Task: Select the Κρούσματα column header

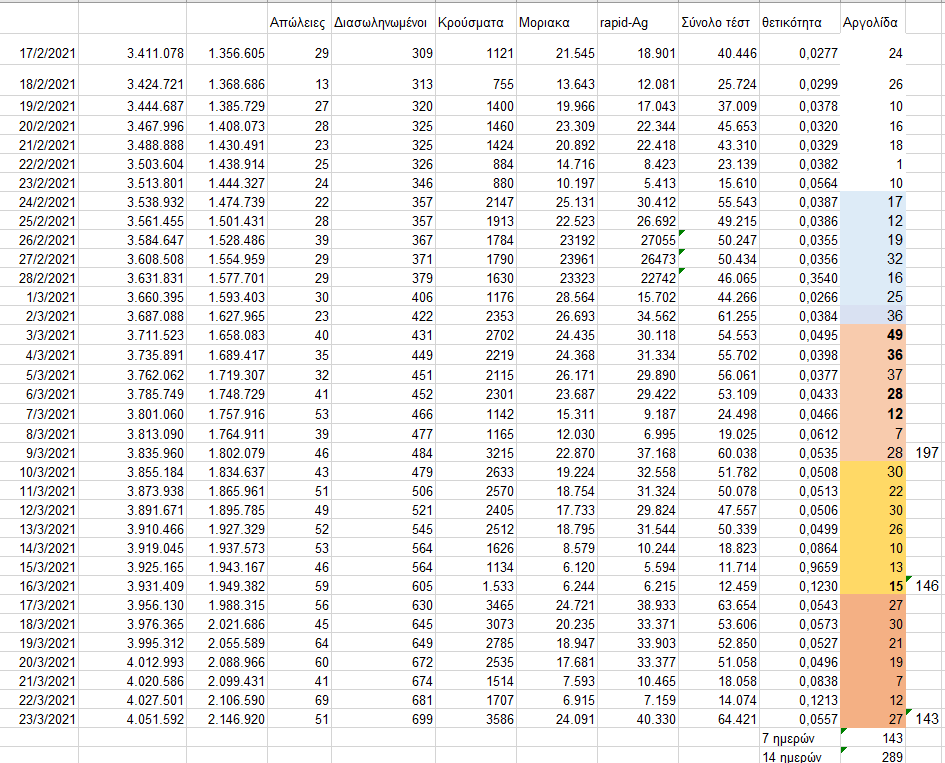Action: coord(474,22)
